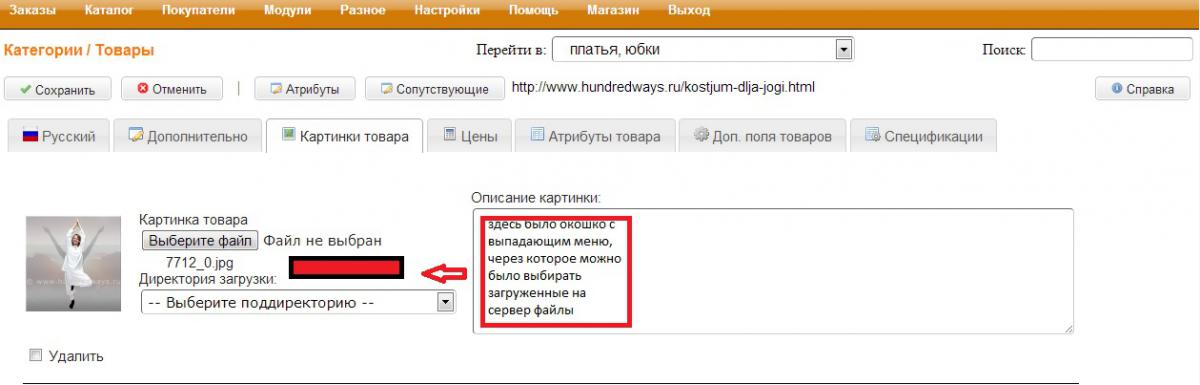Screen dimensions: 1200x385
Task: Click the Директория загрузки label
Action: tap(208, 279)
